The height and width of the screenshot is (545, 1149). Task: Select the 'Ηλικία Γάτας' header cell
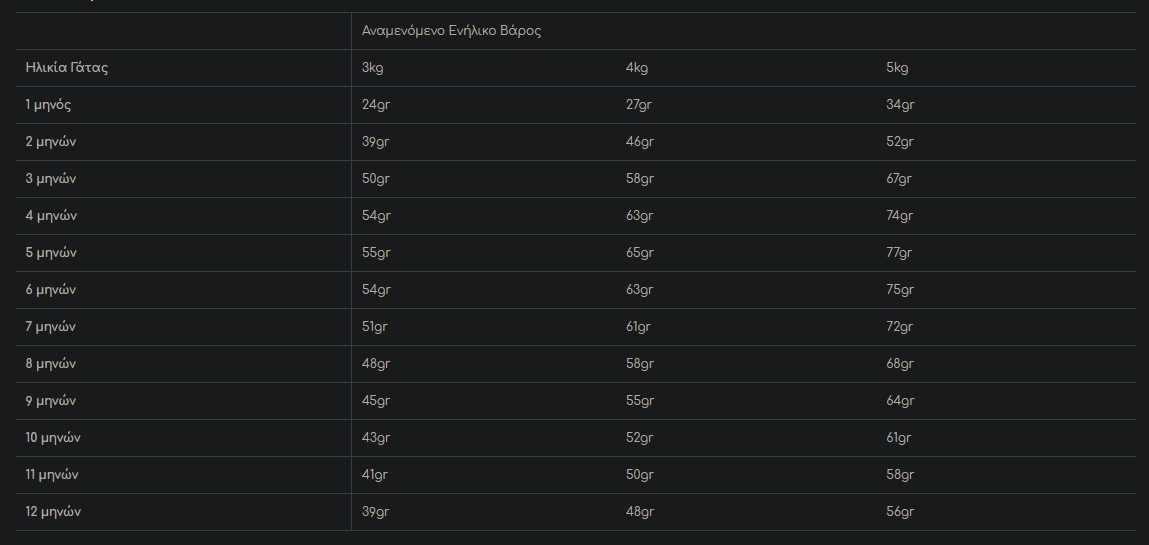click(67, 68)
